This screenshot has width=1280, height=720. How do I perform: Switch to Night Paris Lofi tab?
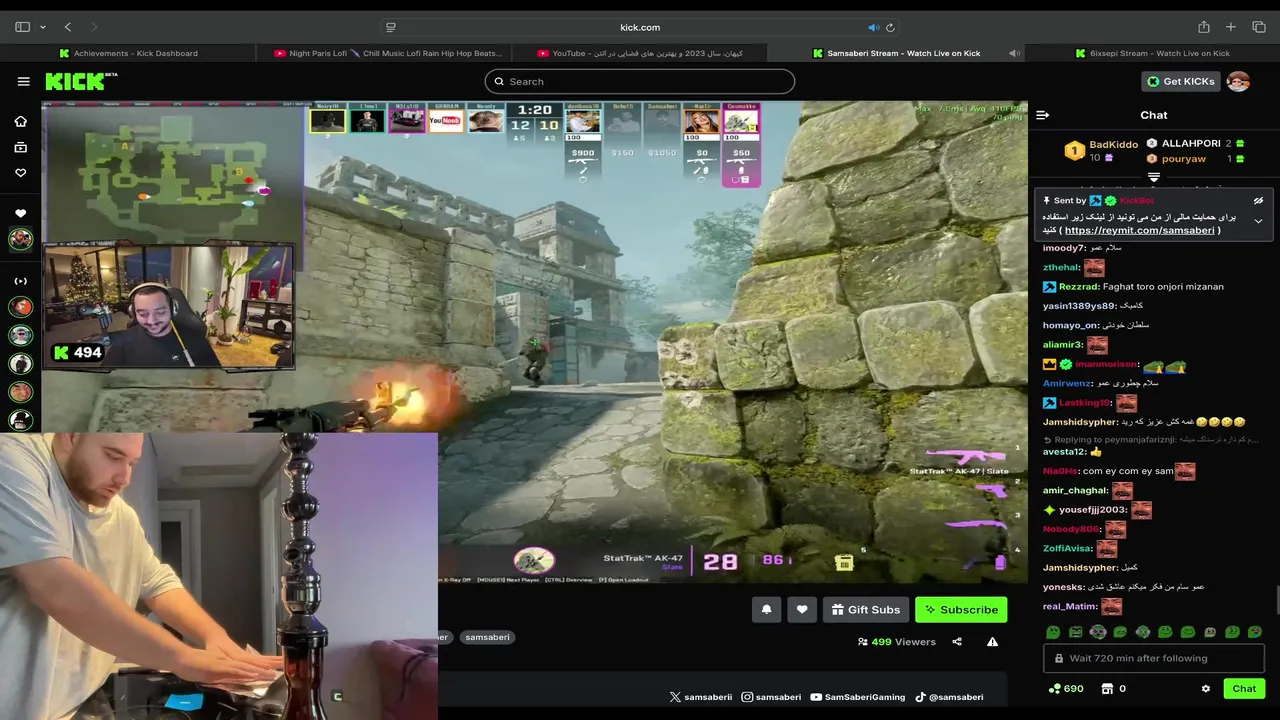click(x=384, y=53)
